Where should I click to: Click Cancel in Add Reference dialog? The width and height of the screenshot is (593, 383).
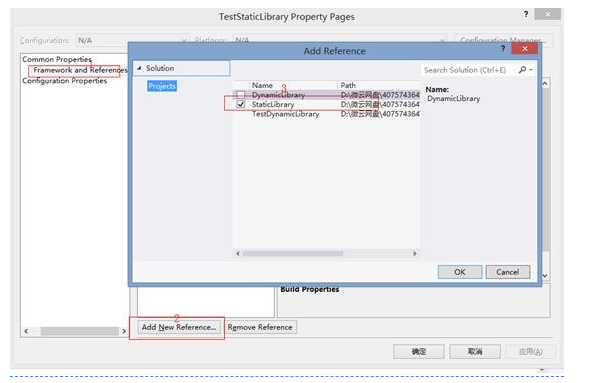pyautogui.click(x=508, y=272)
